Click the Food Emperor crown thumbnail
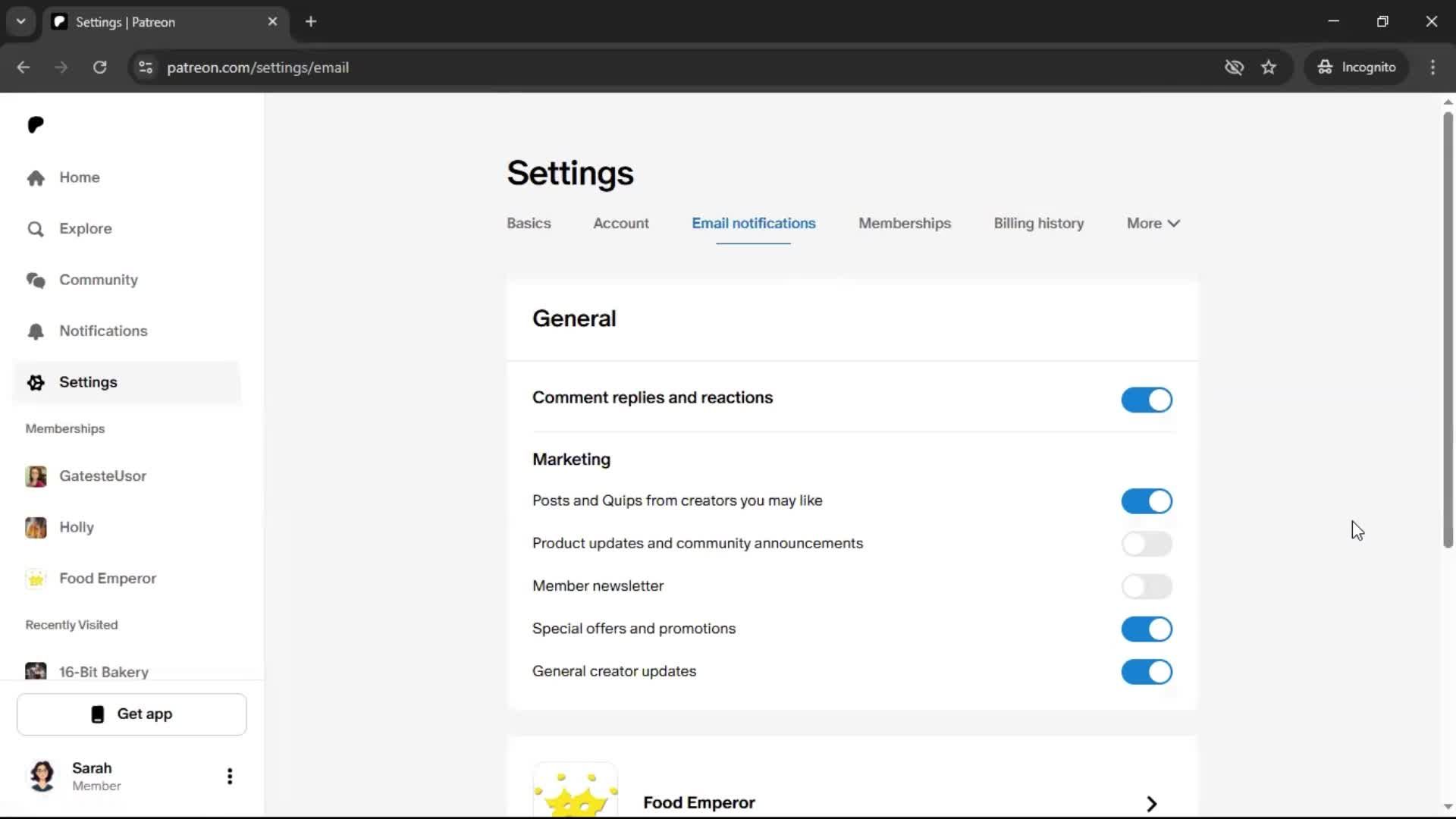The image size is (1456, 819). [576, 790]
